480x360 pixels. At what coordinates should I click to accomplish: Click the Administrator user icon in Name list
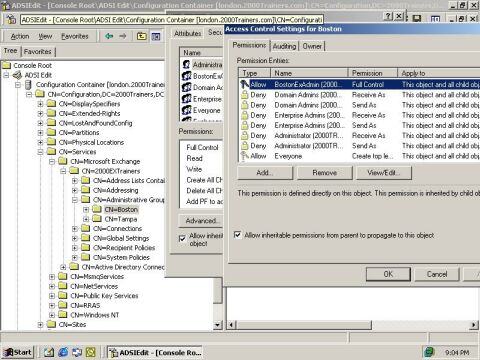coord(186,64)
